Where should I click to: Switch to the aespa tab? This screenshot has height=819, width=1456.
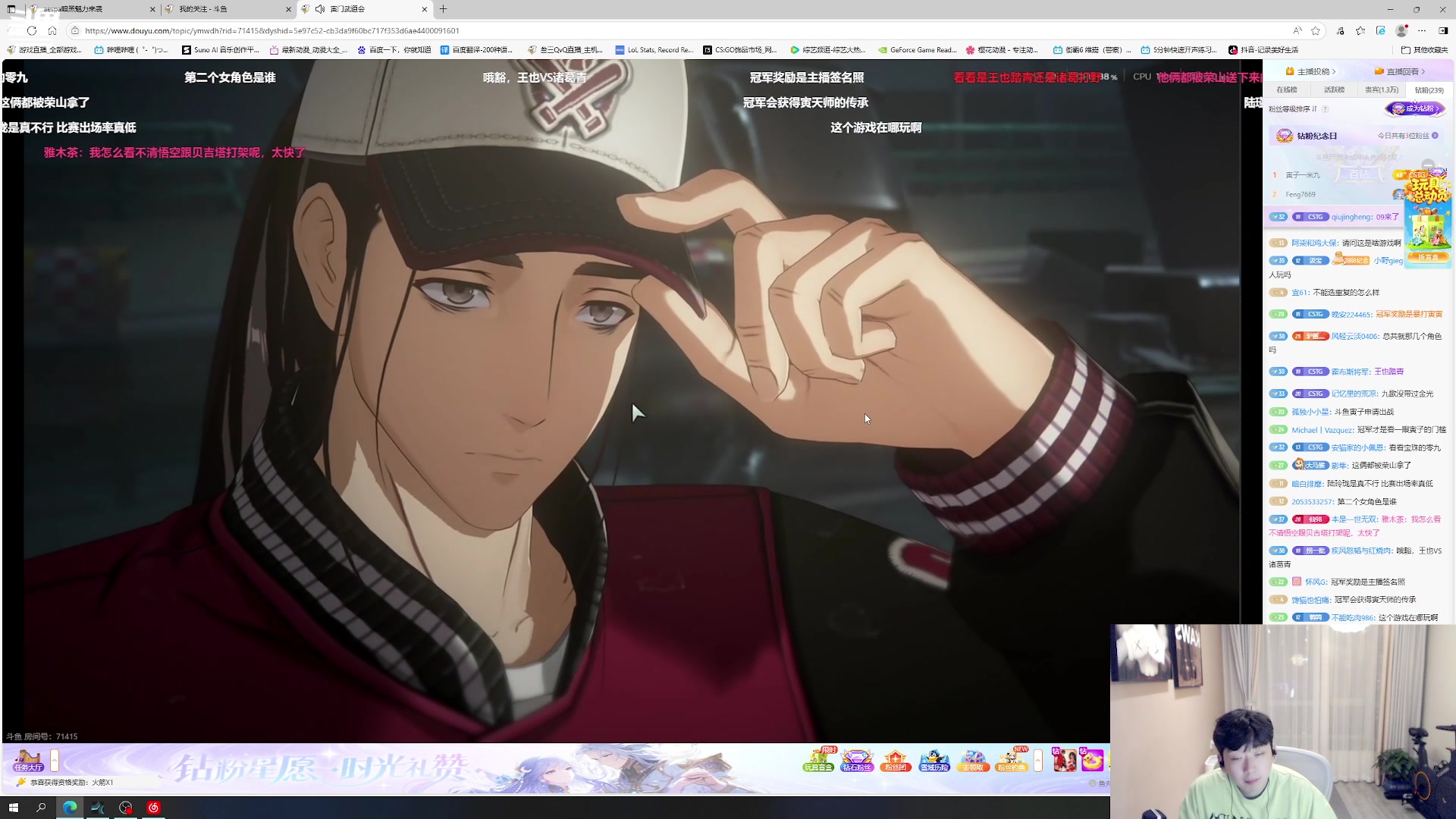91,9
